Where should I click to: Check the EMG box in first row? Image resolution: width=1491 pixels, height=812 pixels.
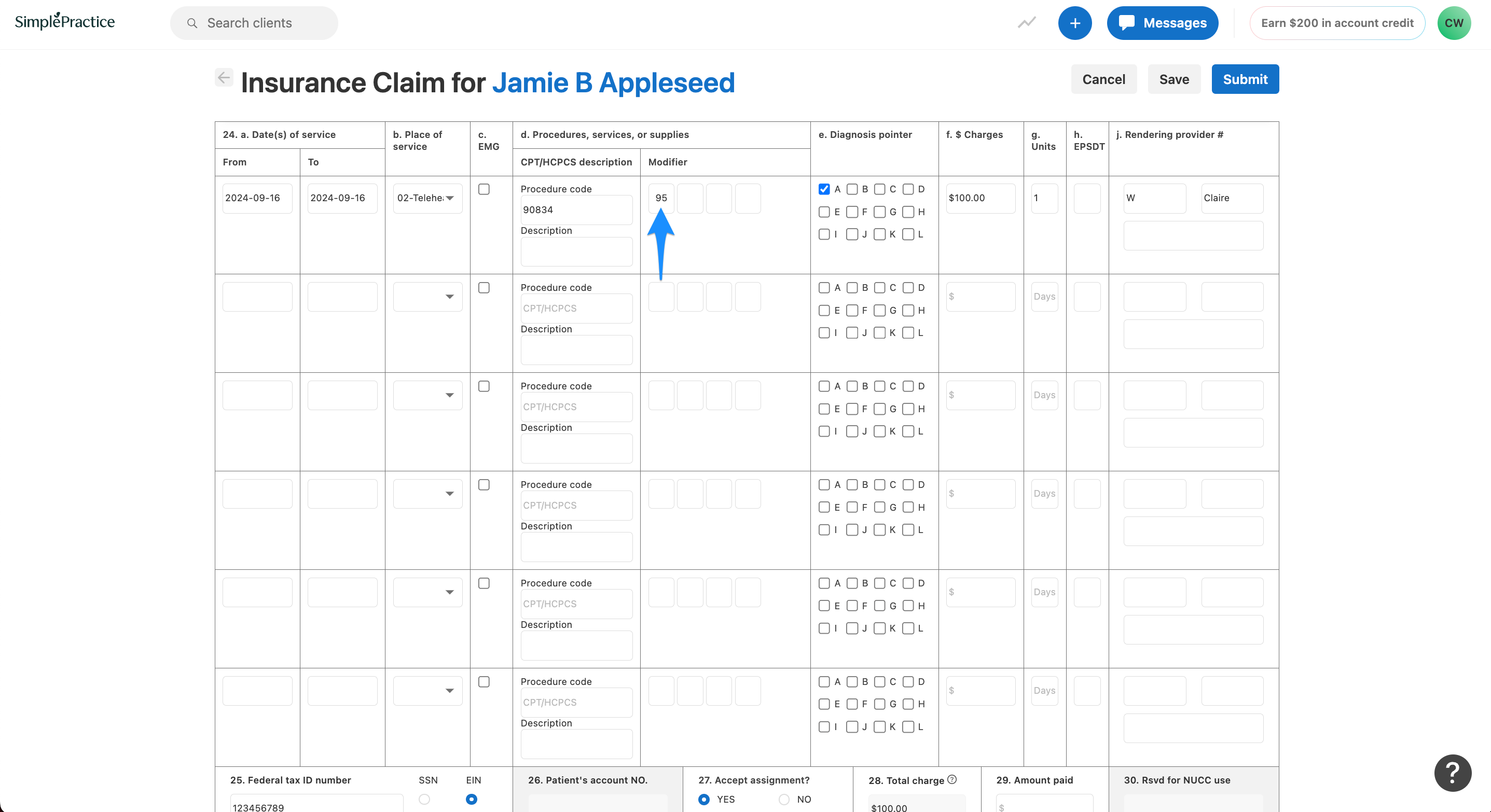[484, 189]
